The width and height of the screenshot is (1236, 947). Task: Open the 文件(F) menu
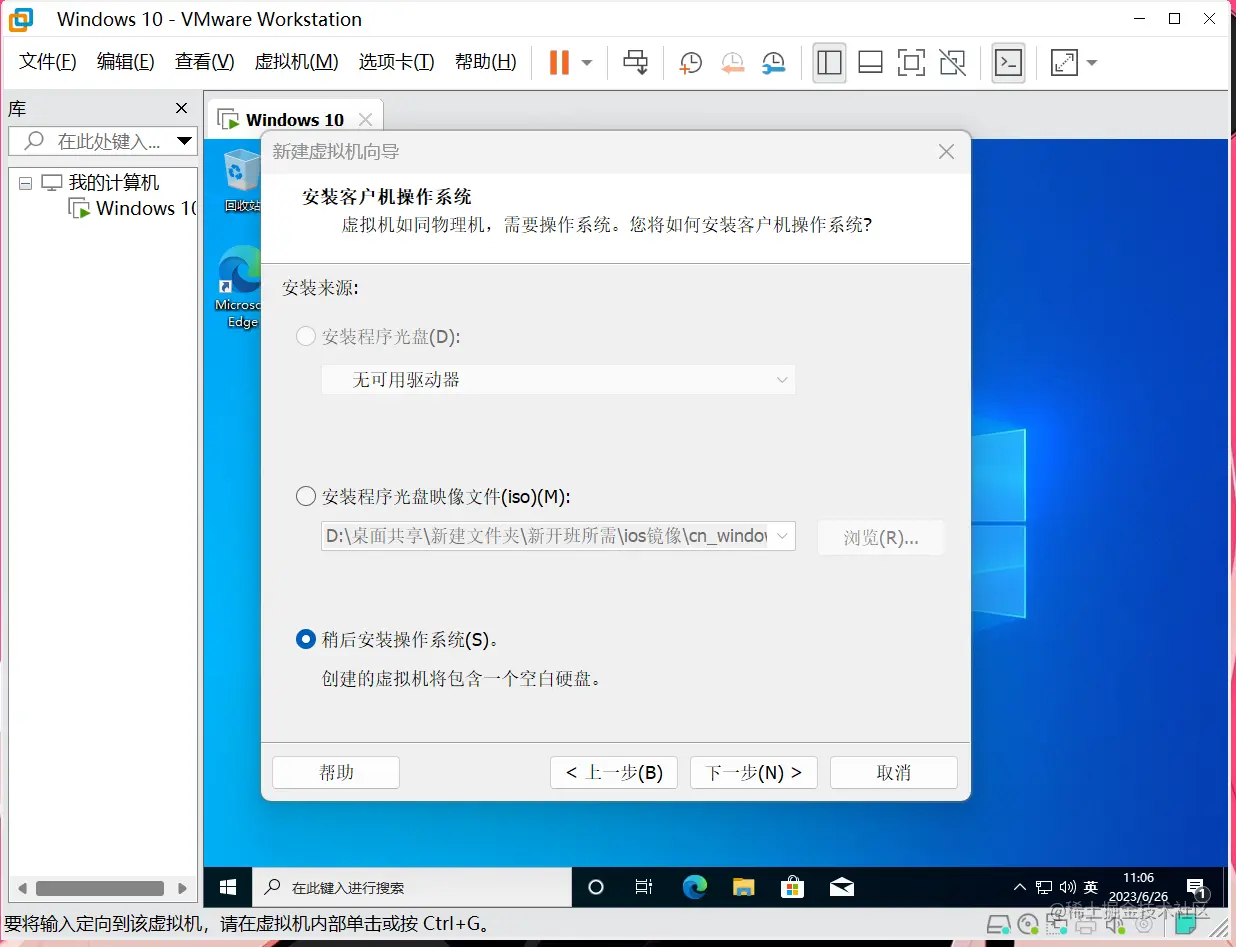(x=48, y=62)
